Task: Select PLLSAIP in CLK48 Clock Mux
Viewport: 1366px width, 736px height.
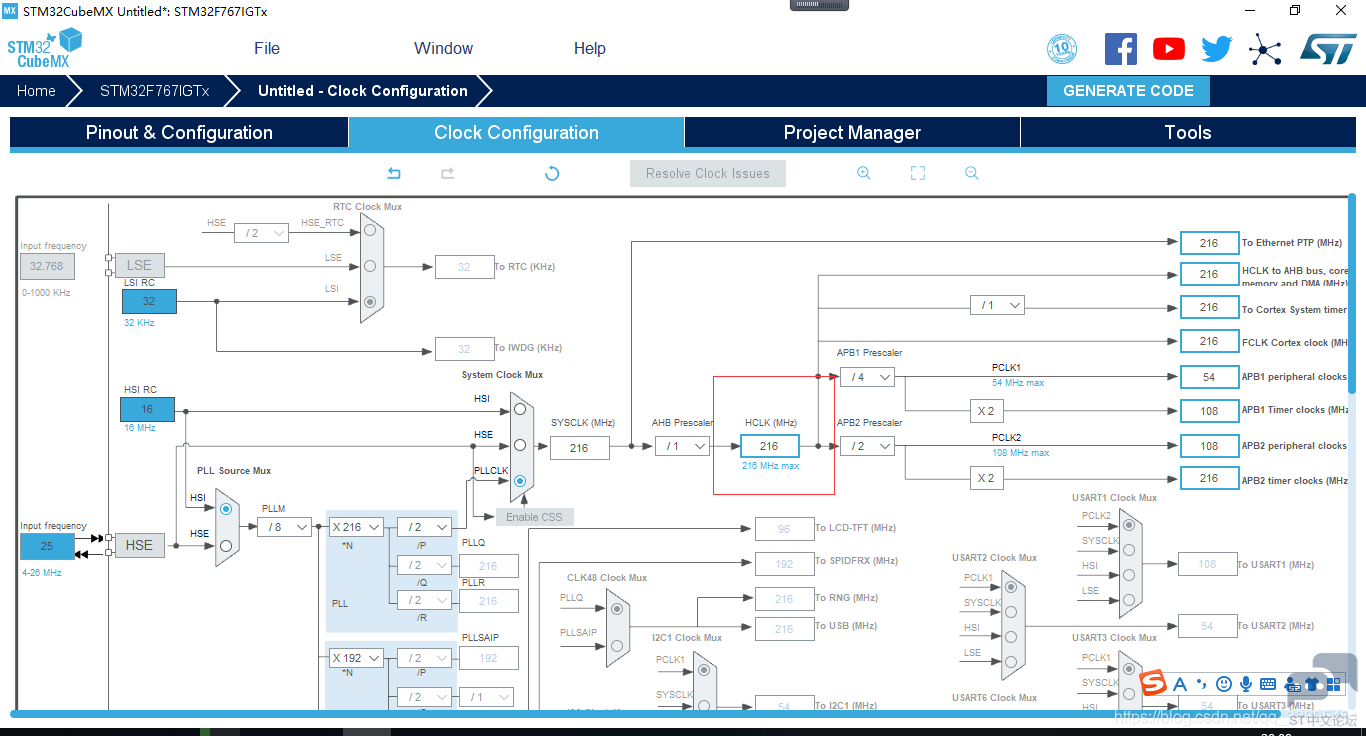Action: tap(617, 644)
